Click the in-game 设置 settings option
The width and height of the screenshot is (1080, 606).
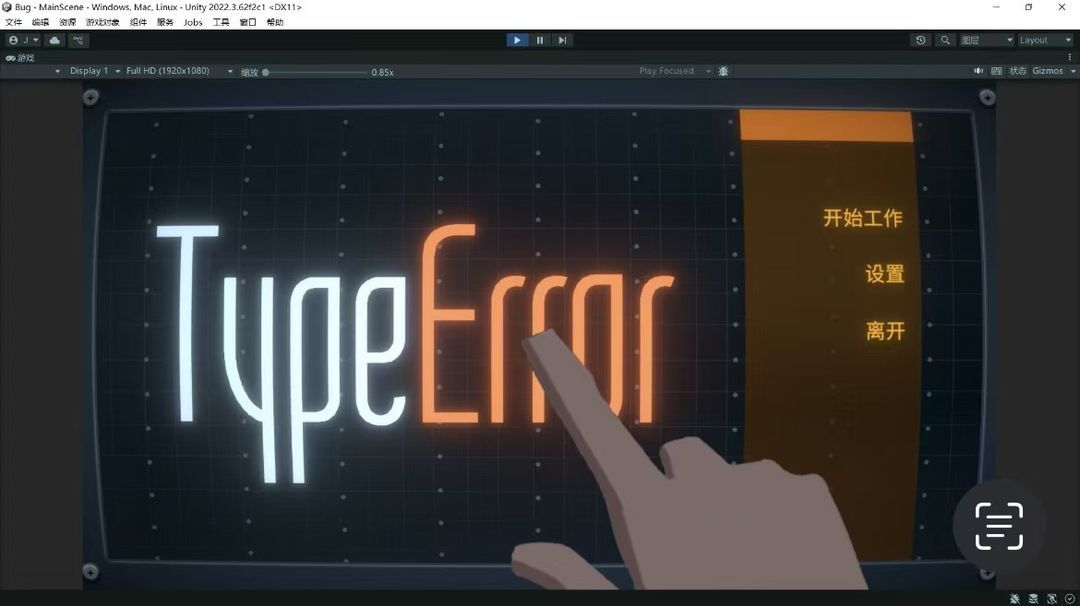[x=884, y=275]
